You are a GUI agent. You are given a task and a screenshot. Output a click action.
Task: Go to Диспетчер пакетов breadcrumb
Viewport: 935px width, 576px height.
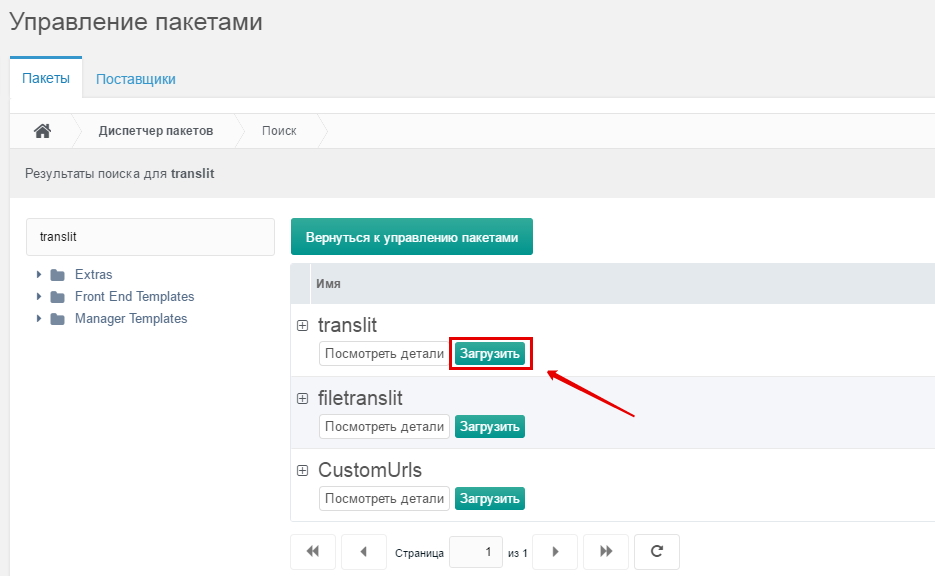[156, 131]
